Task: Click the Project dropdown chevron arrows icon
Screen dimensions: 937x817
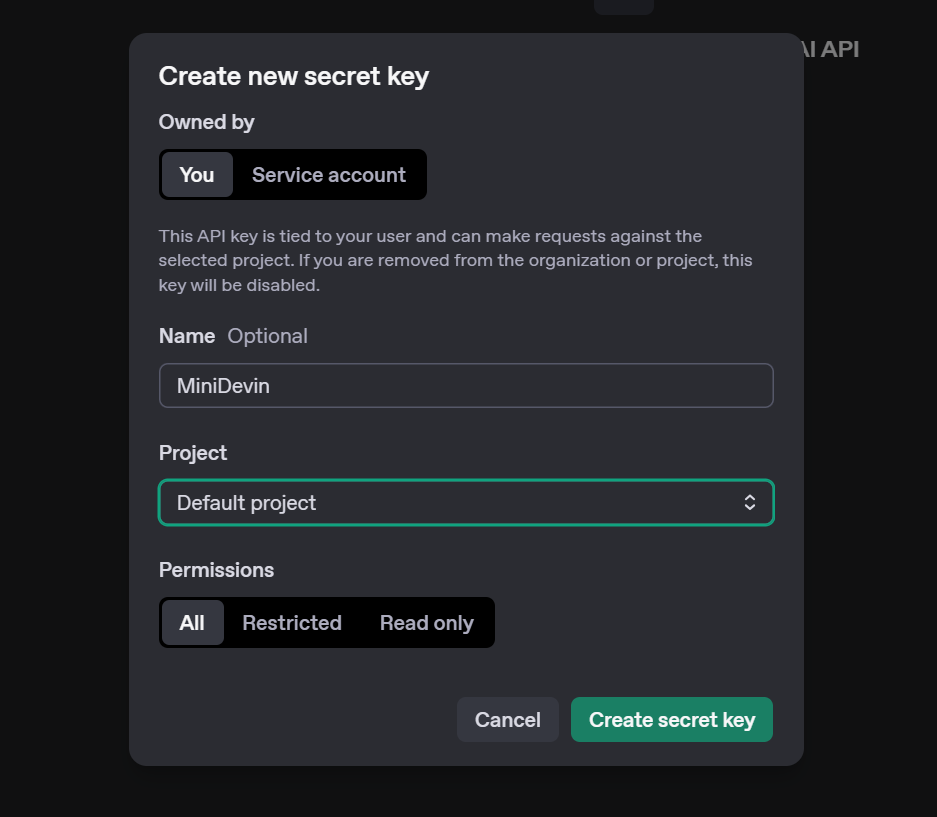Action: coord(750,503)
